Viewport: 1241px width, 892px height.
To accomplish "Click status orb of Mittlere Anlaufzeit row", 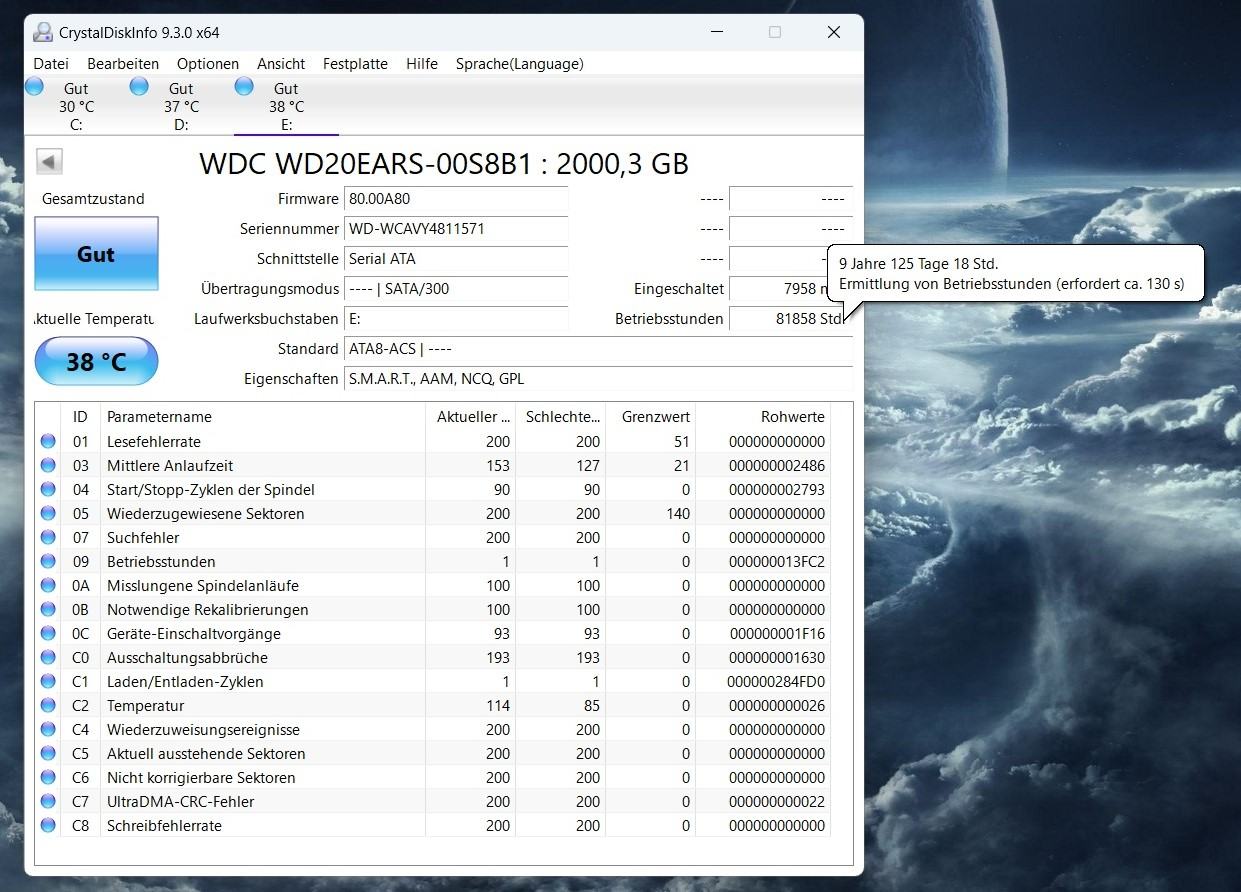I will pos(48,466).
